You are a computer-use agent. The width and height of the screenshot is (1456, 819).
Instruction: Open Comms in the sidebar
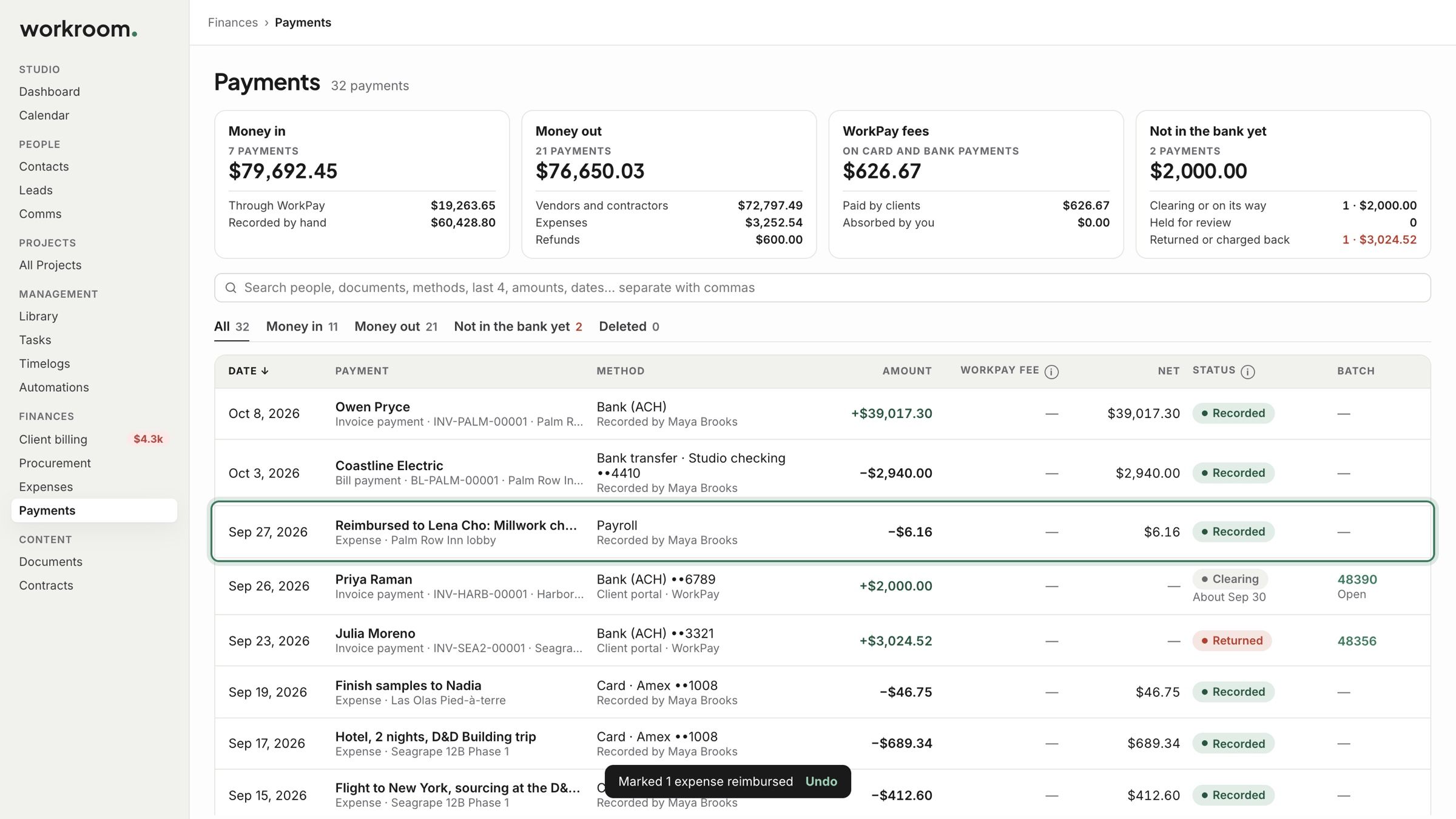(x=40, y=214)
